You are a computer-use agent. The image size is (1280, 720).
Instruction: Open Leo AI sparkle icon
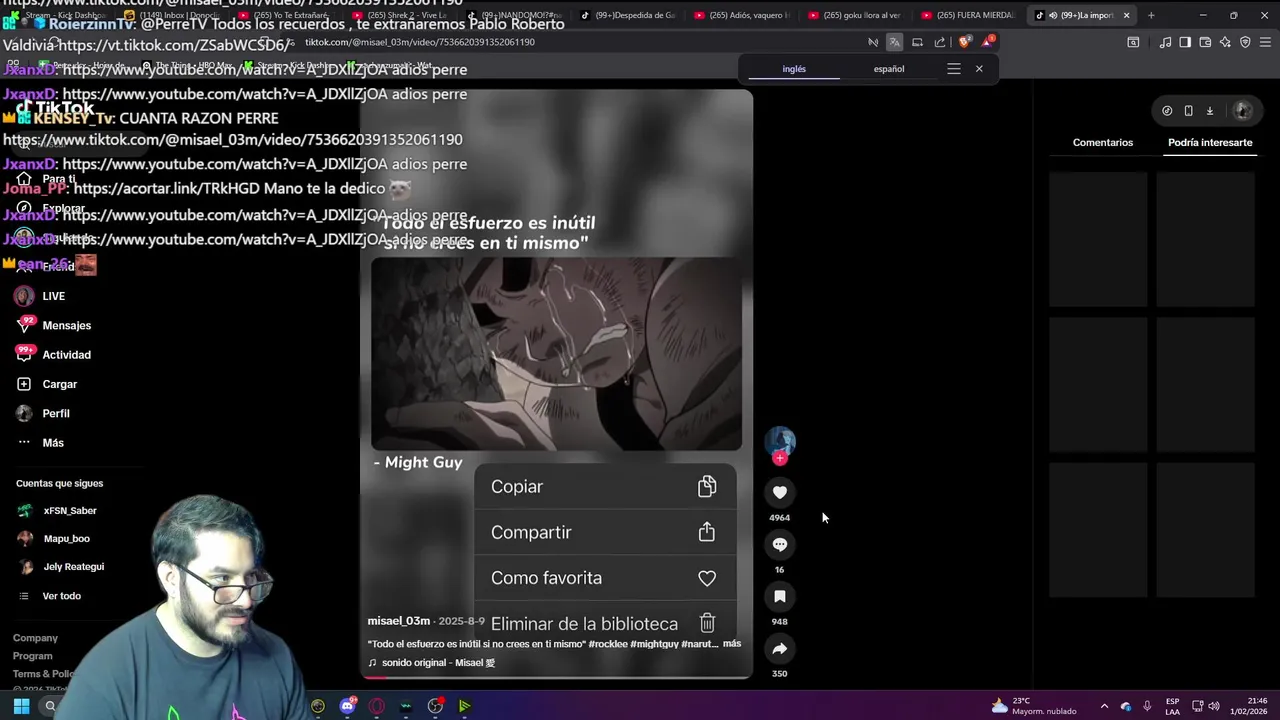pyautogui.click(x=1225, y=42)
